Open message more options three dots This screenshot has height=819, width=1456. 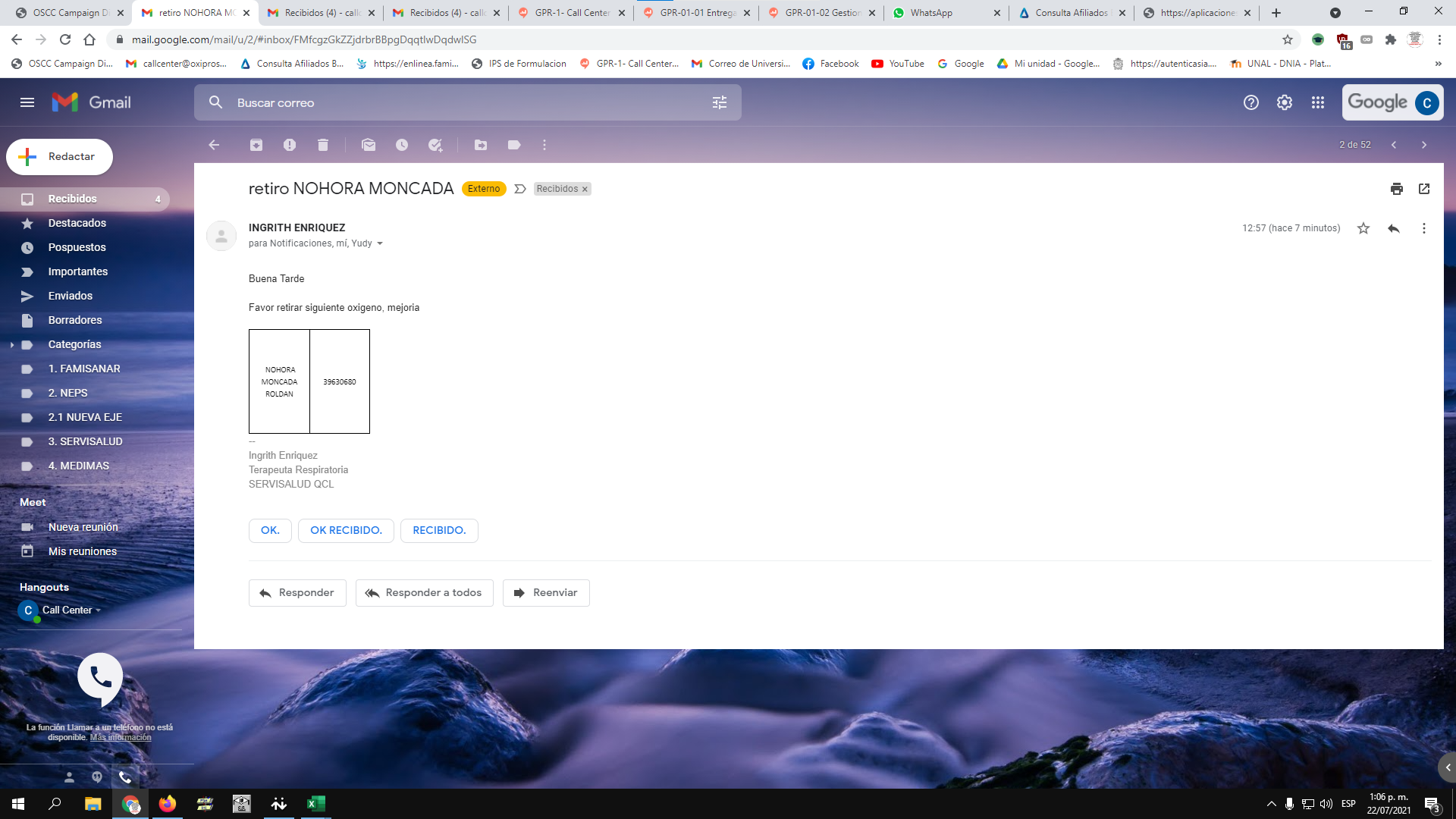point(1424,228)
